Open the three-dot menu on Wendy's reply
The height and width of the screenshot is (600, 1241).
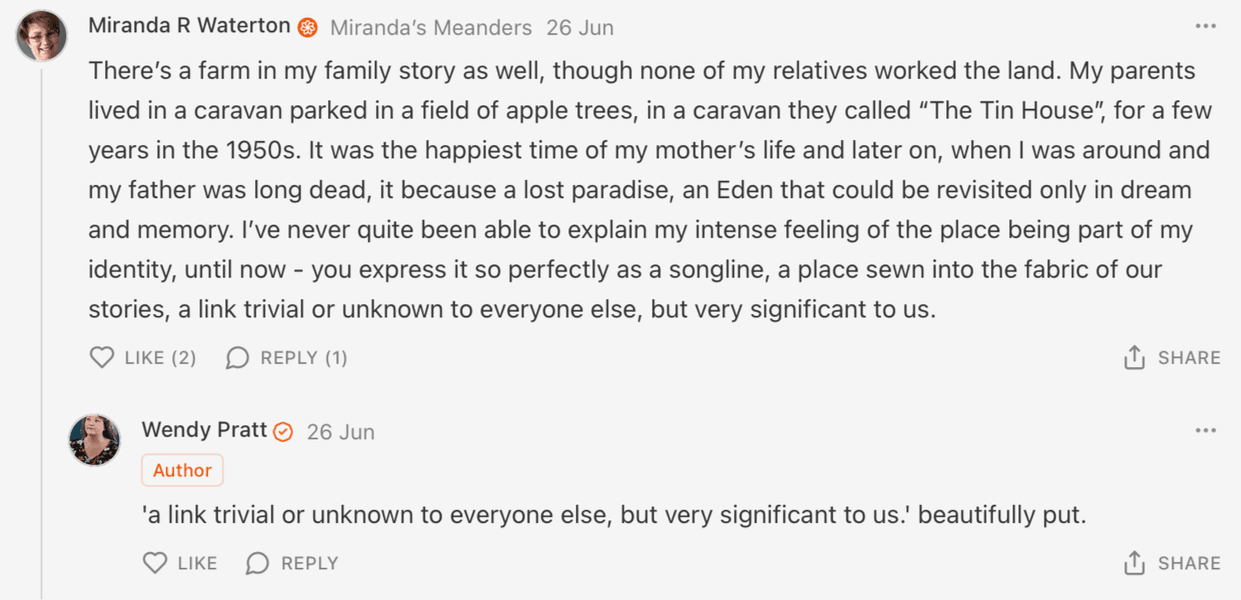[1206, 431]
